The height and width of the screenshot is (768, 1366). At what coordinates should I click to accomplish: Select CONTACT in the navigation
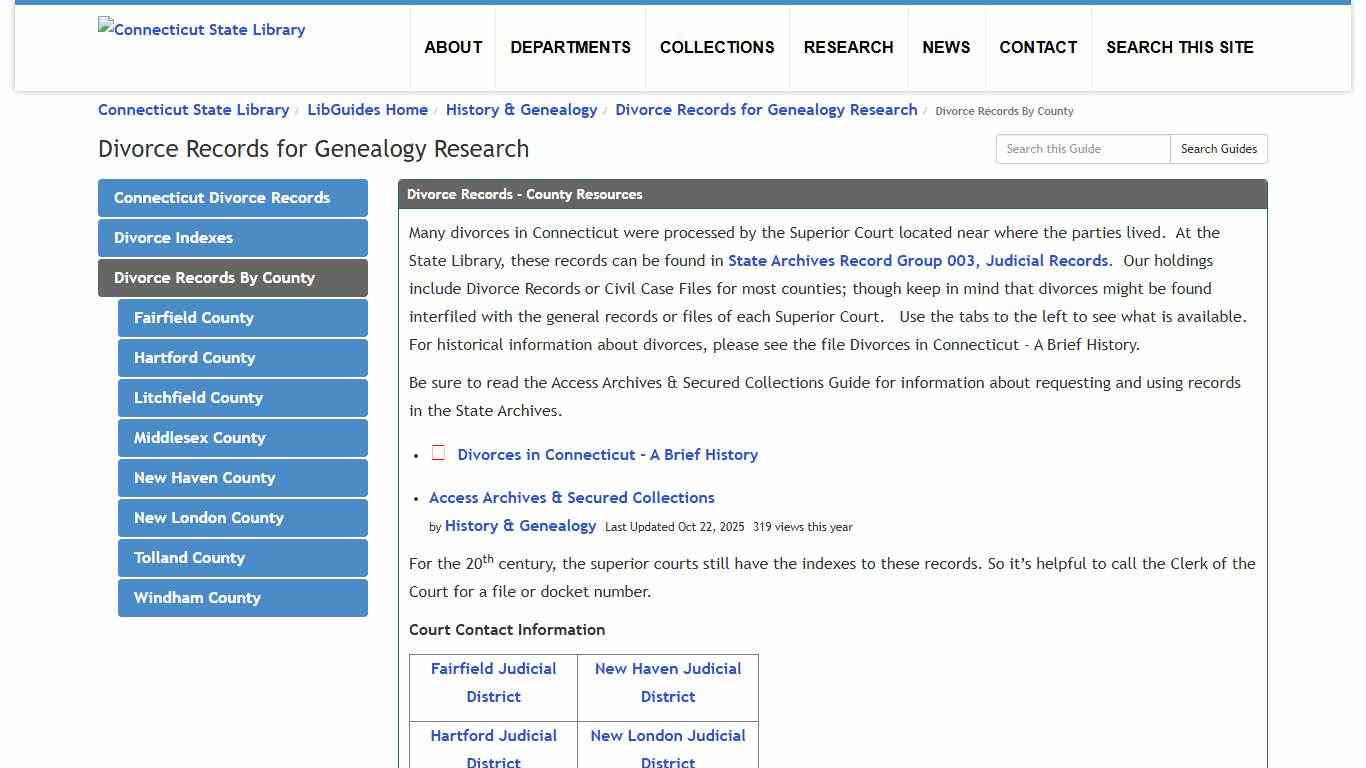coord(1038,47)
